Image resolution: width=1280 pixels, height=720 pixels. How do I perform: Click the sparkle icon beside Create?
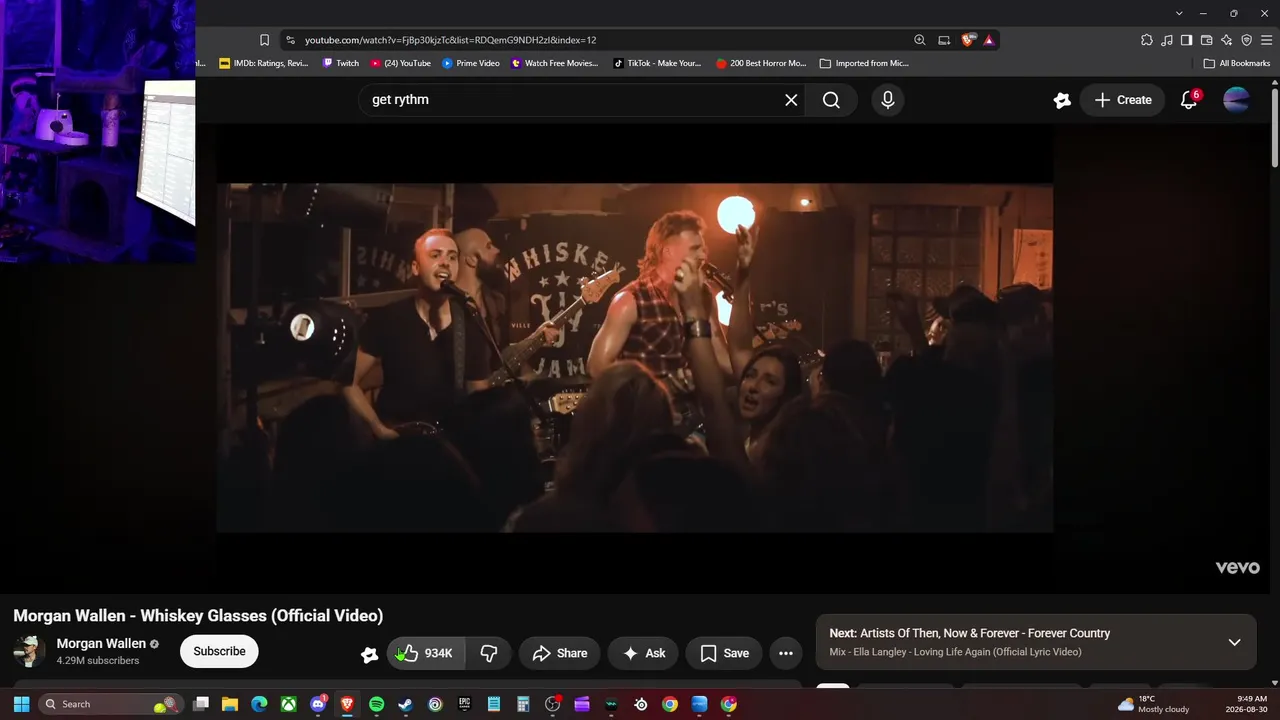(x=1062, y=100)
